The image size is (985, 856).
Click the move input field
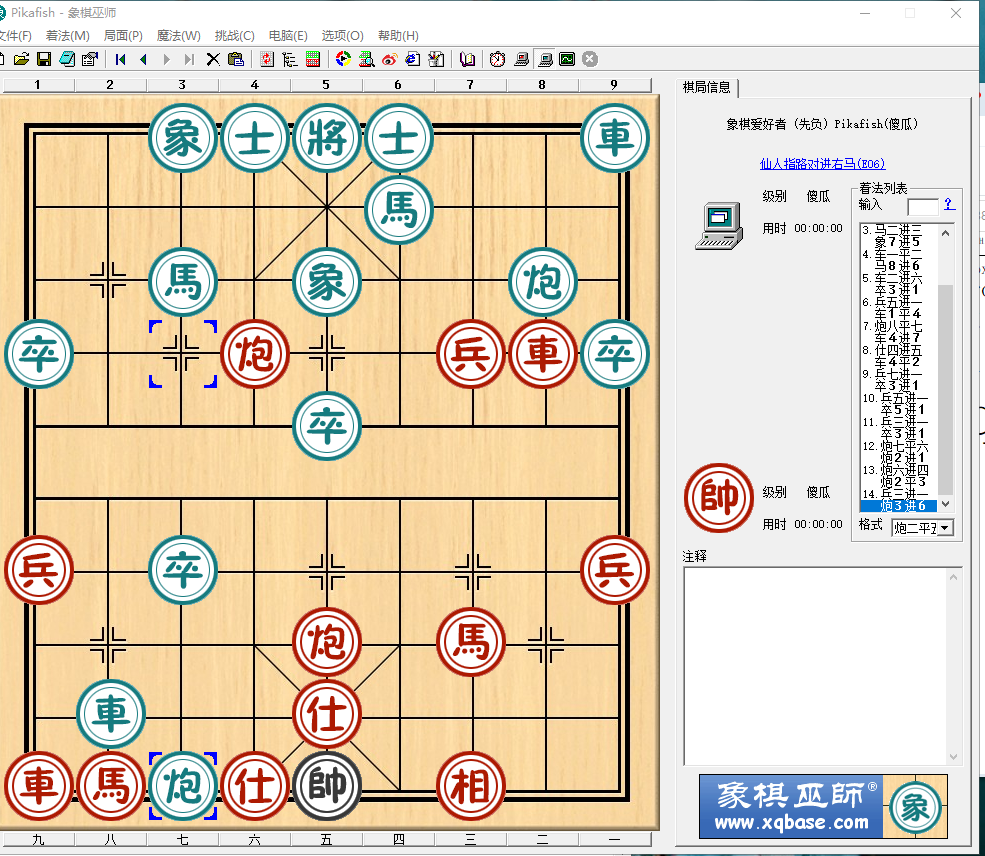[x=923, y=206]
